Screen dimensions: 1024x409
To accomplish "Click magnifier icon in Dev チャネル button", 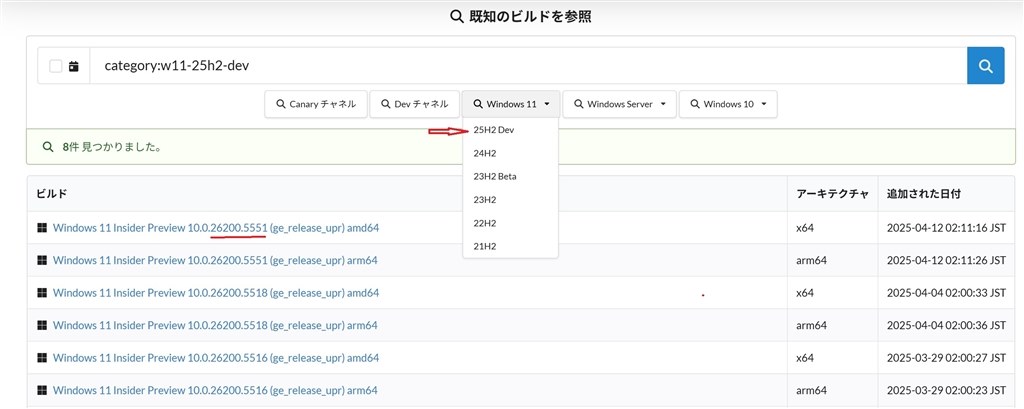I will 386,104.
